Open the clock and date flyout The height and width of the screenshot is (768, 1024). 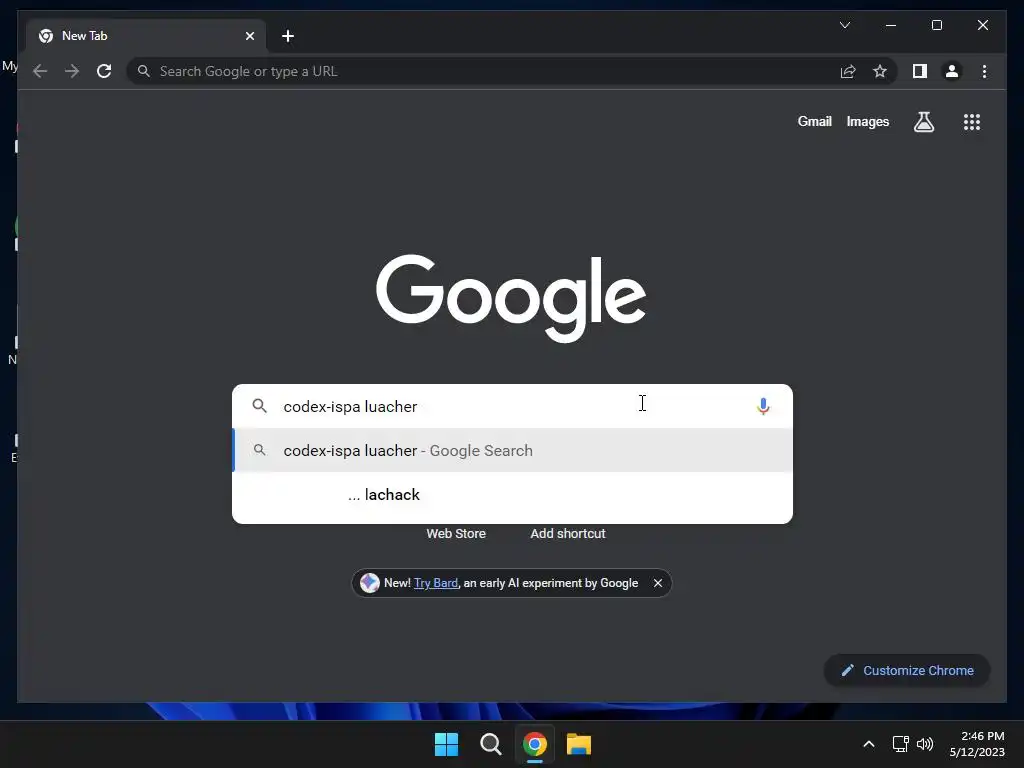point(977,744)
